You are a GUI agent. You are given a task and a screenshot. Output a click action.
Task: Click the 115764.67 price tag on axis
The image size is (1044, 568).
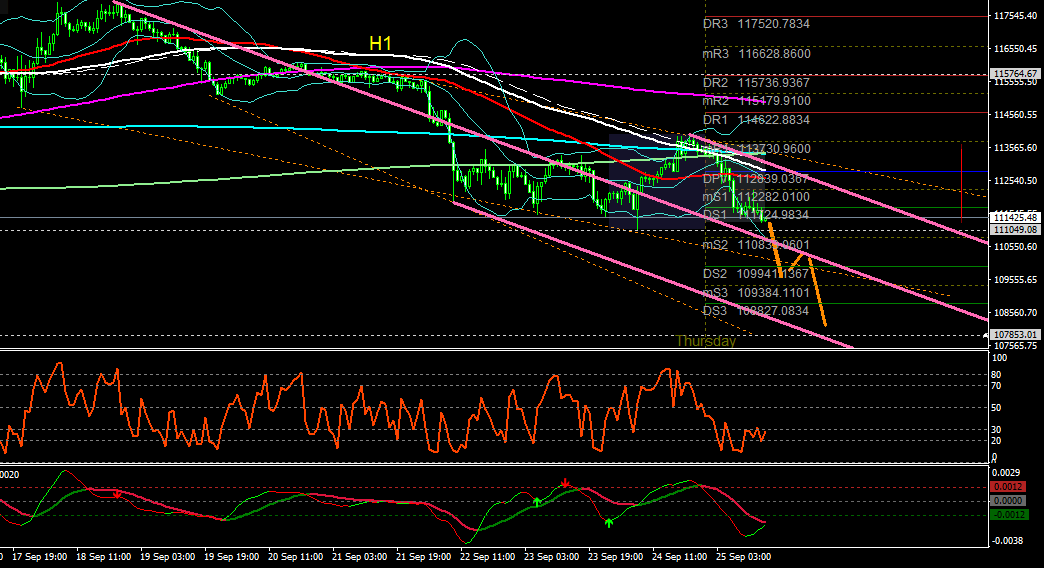(1015, 73)
